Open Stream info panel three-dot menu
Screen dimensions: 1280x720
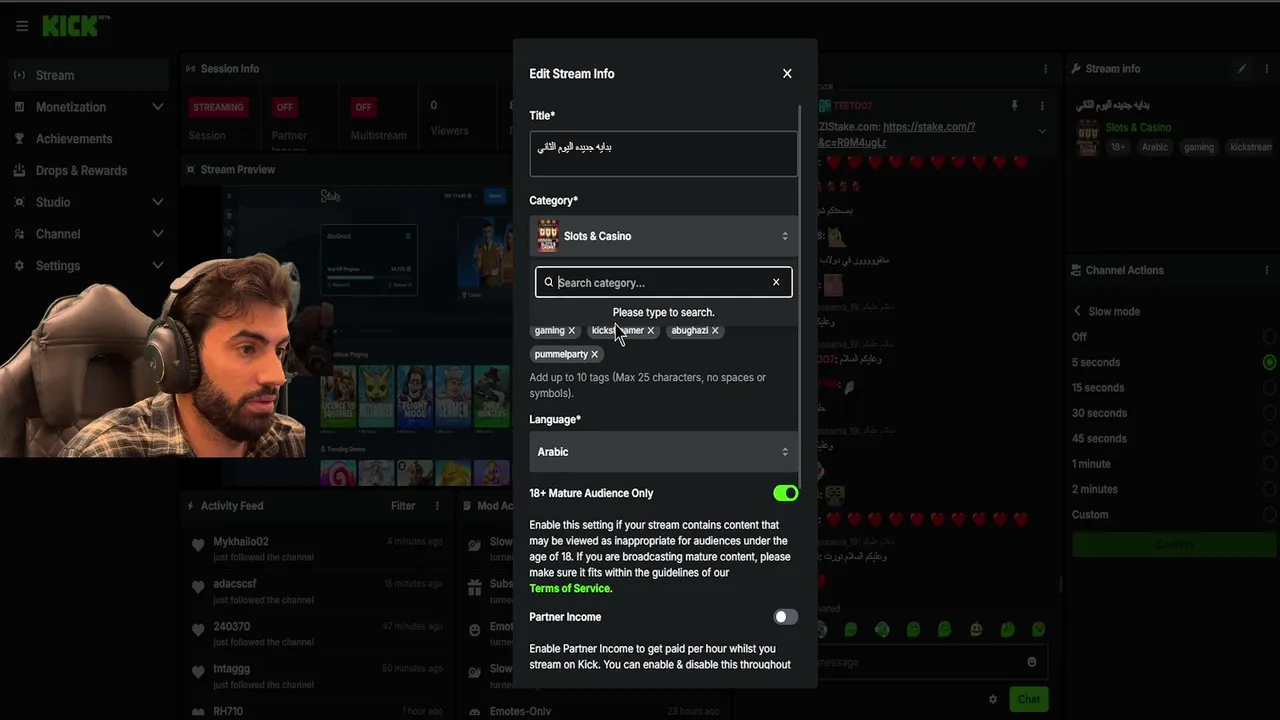(x=1269, y=69)
